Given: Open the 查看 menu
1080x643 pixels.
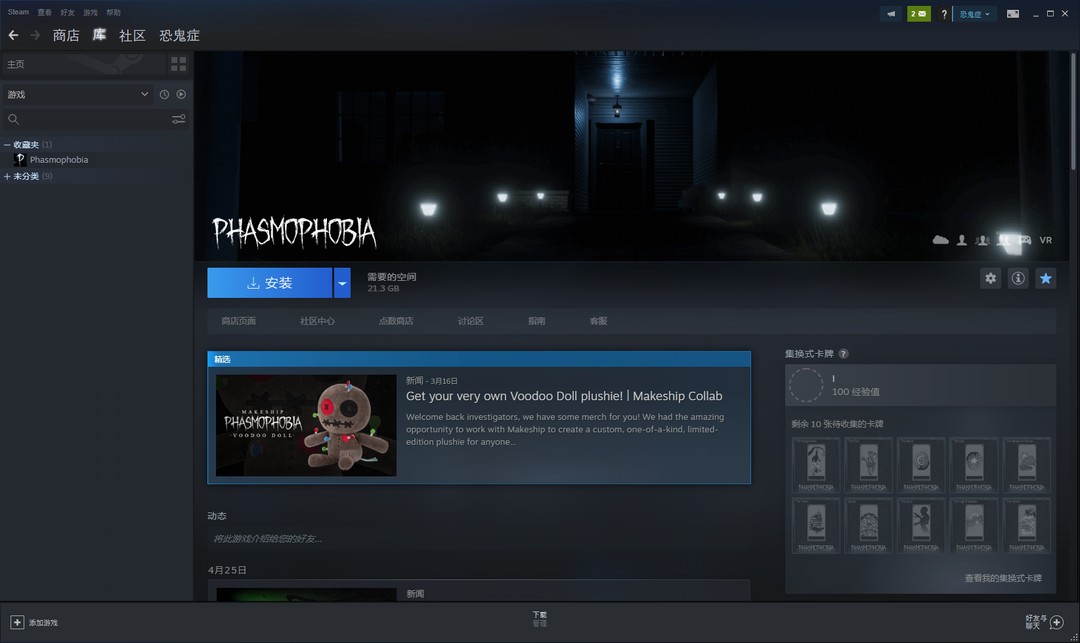Looking at the screenshot, I should point(45,12).
